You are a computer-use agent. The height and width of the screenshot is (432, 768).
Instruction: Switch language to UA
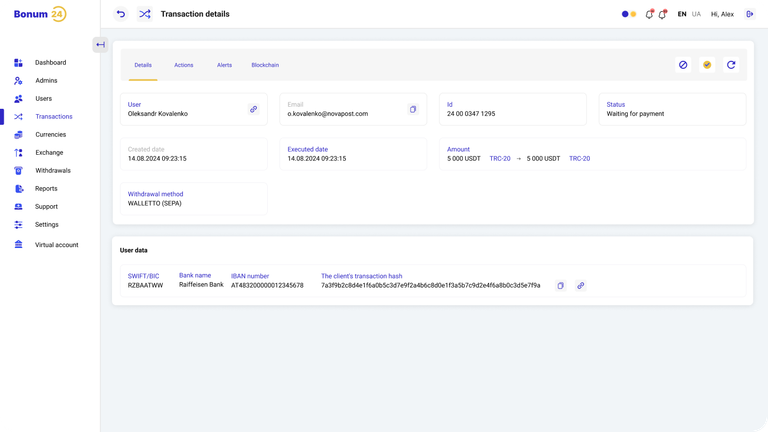pos(696,14)
